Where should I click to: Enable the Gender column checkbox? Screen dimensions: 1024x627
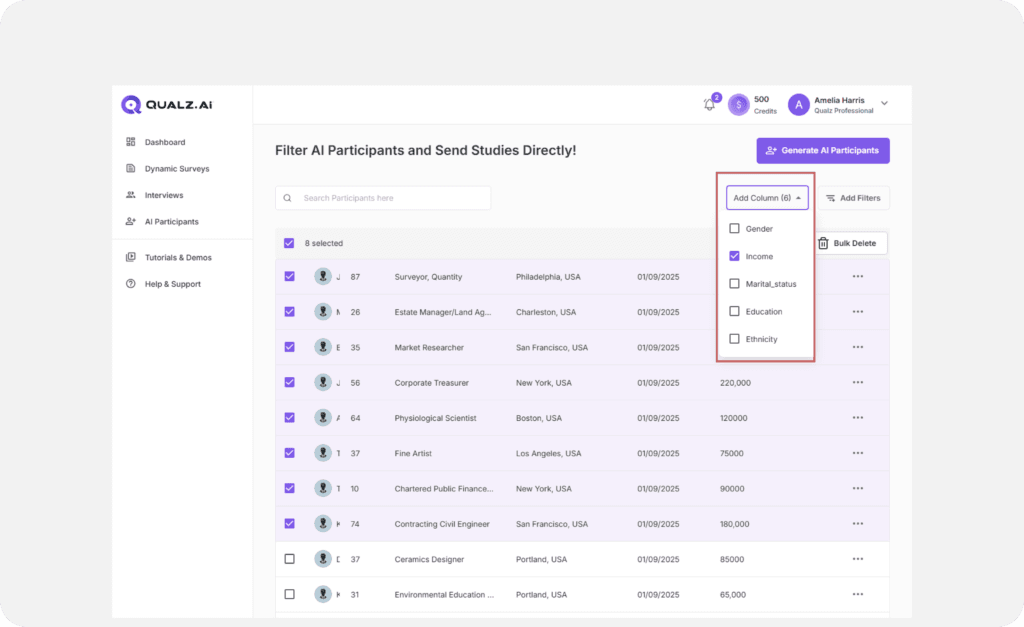(x=735, y=229)
